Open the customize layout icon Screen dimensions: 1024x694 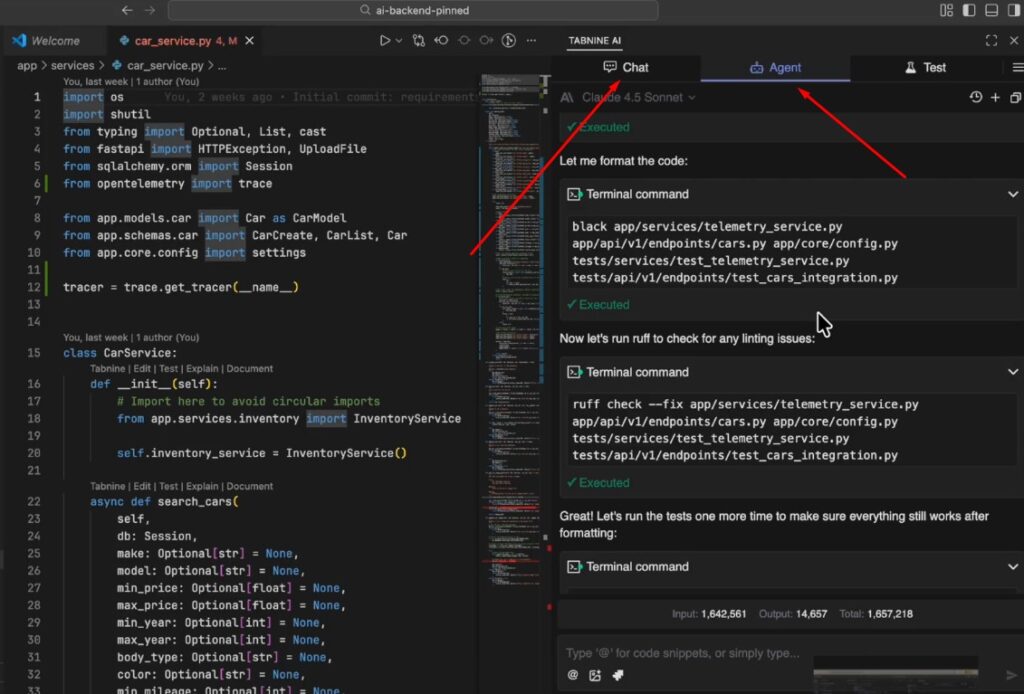[x=946, y=10]
